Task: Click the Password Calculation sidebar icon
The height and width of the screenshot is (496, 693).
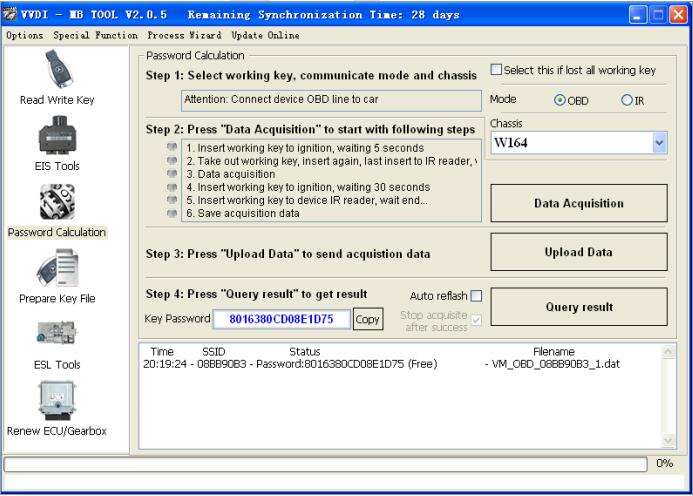Action: coord(57,203)
